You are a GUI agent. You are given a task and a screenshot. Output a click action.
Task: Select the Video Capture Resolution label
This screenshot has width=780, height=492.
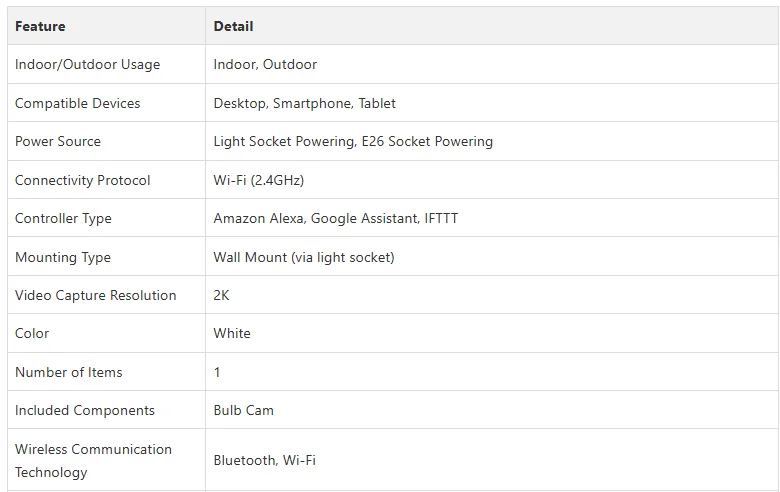point(95,295)
